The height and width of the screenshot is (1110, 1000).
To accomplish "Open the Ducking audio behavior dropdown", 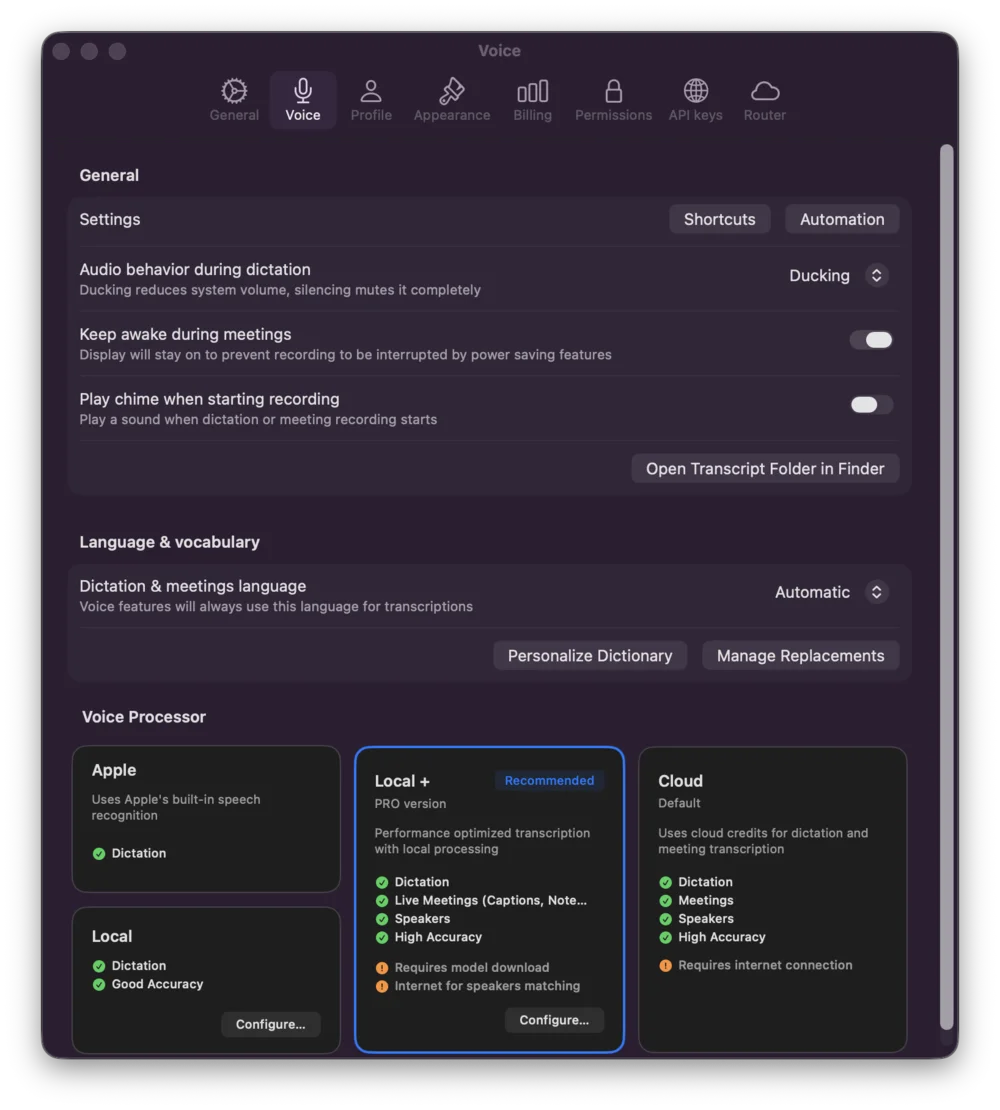I will click(x=838, y=275).
